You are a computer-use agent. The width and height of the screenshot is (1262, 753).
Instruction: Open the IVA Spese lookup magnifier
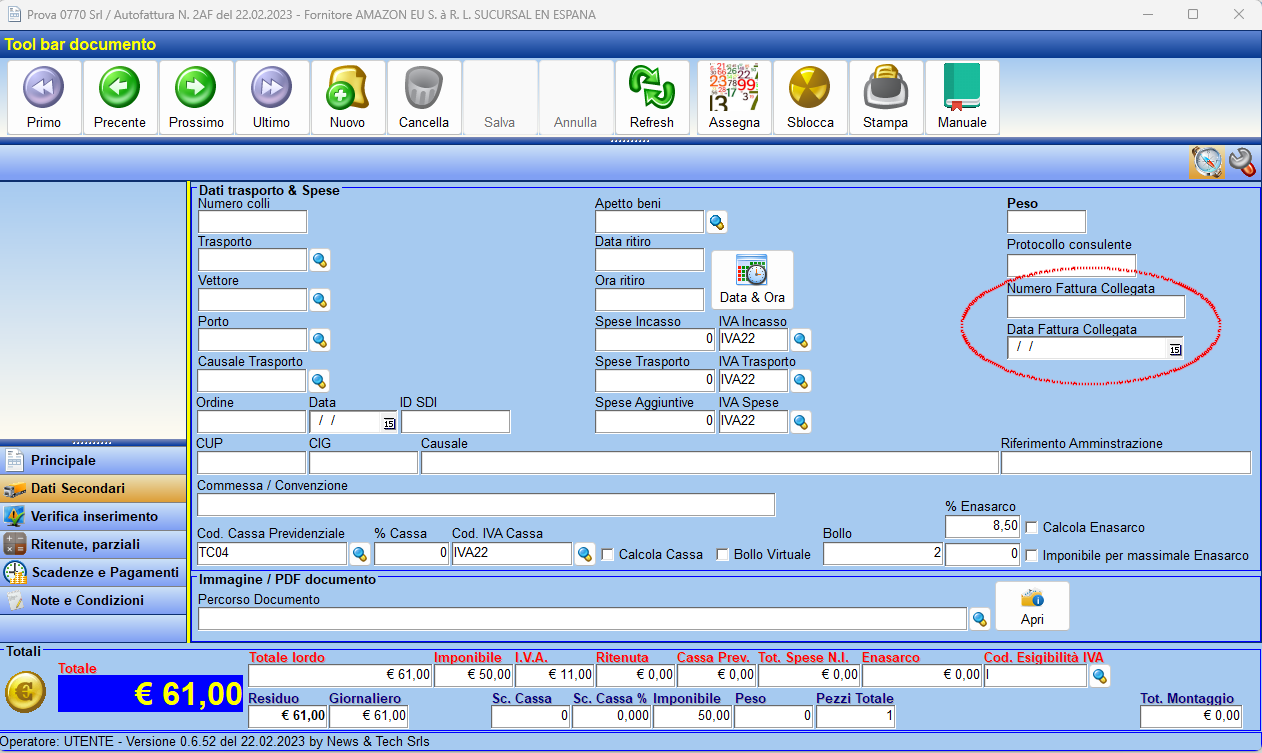tap(801, 421)
